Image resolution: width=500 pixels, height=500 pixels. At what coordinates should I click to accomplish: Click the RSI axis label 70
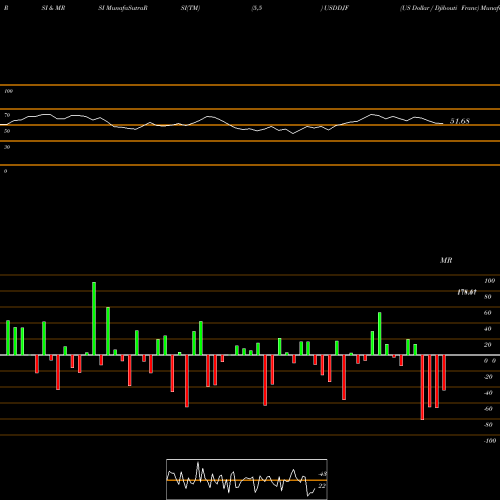tap(7, 115)
